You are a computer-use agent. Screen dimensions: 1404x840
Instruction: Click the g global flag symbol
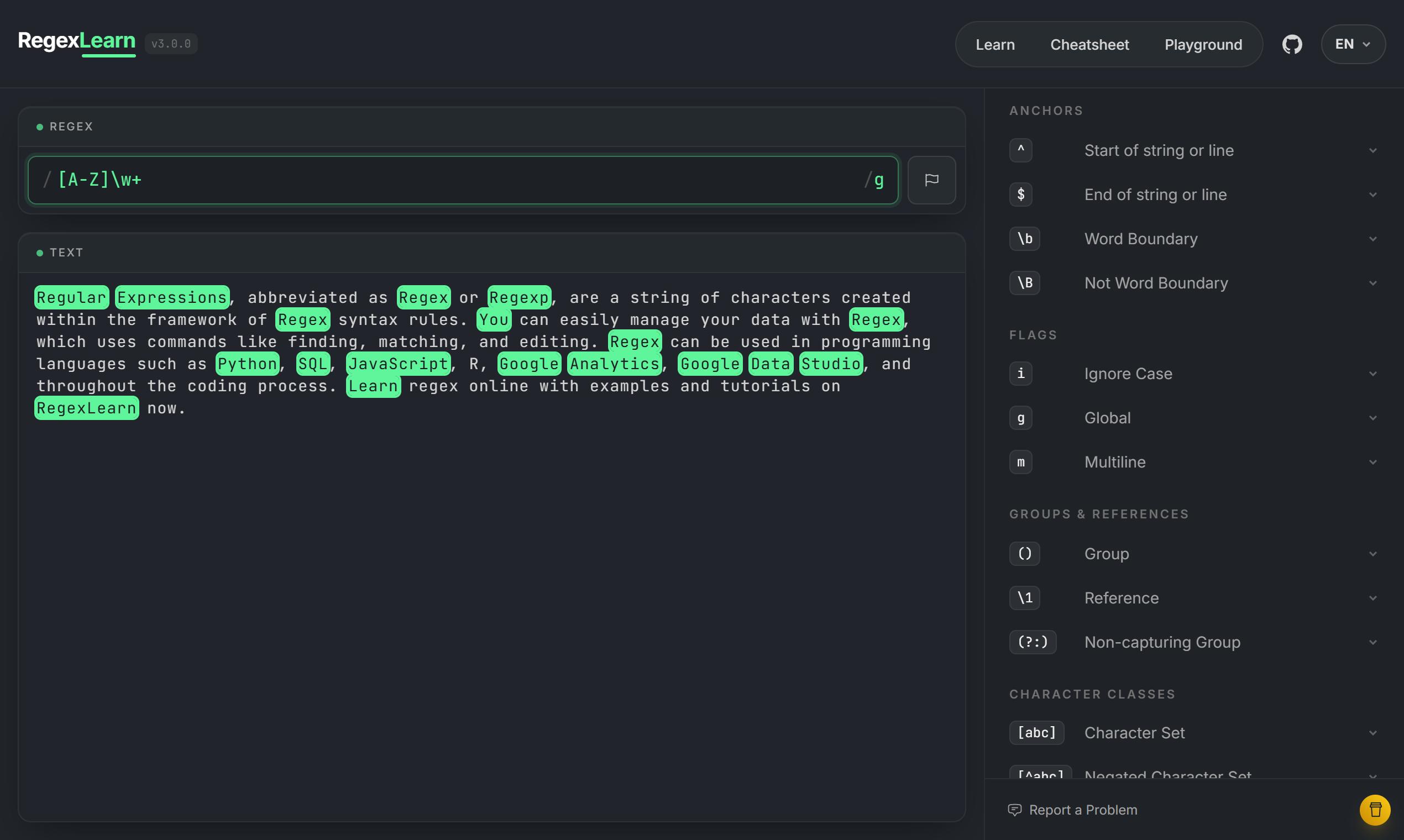1020,417
